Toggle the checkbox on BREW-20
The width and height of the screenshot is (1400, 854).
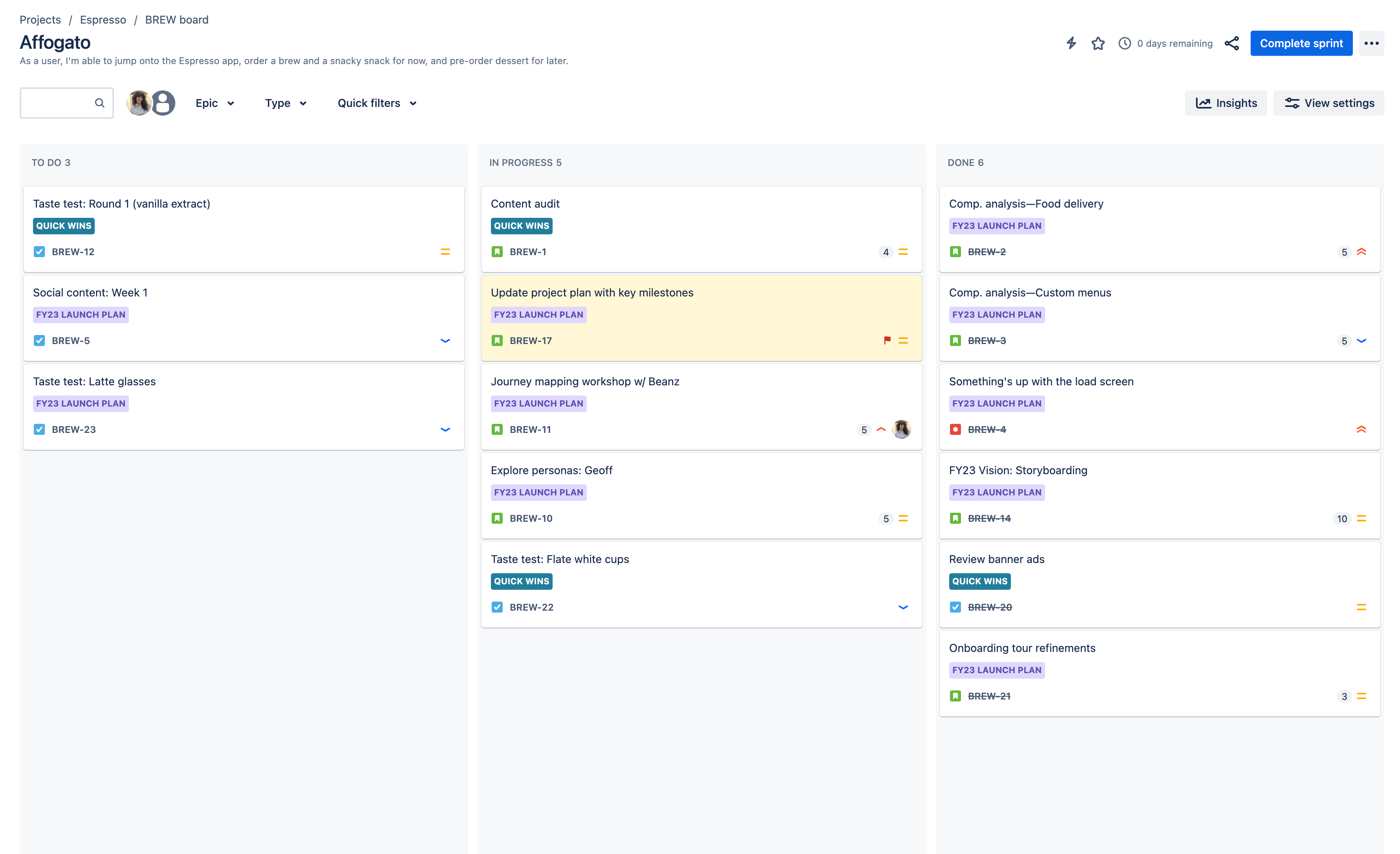955,607
